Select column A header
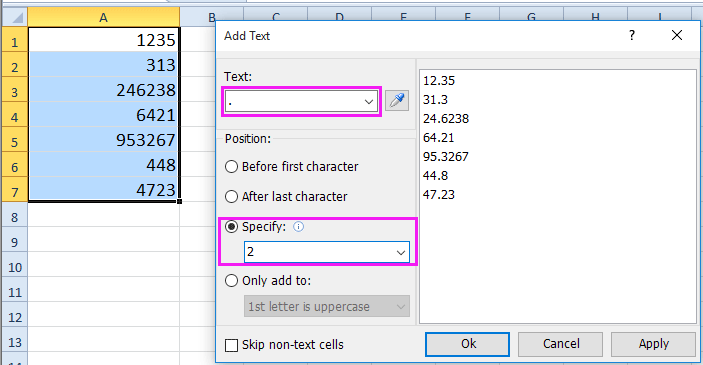 (104, 17)
